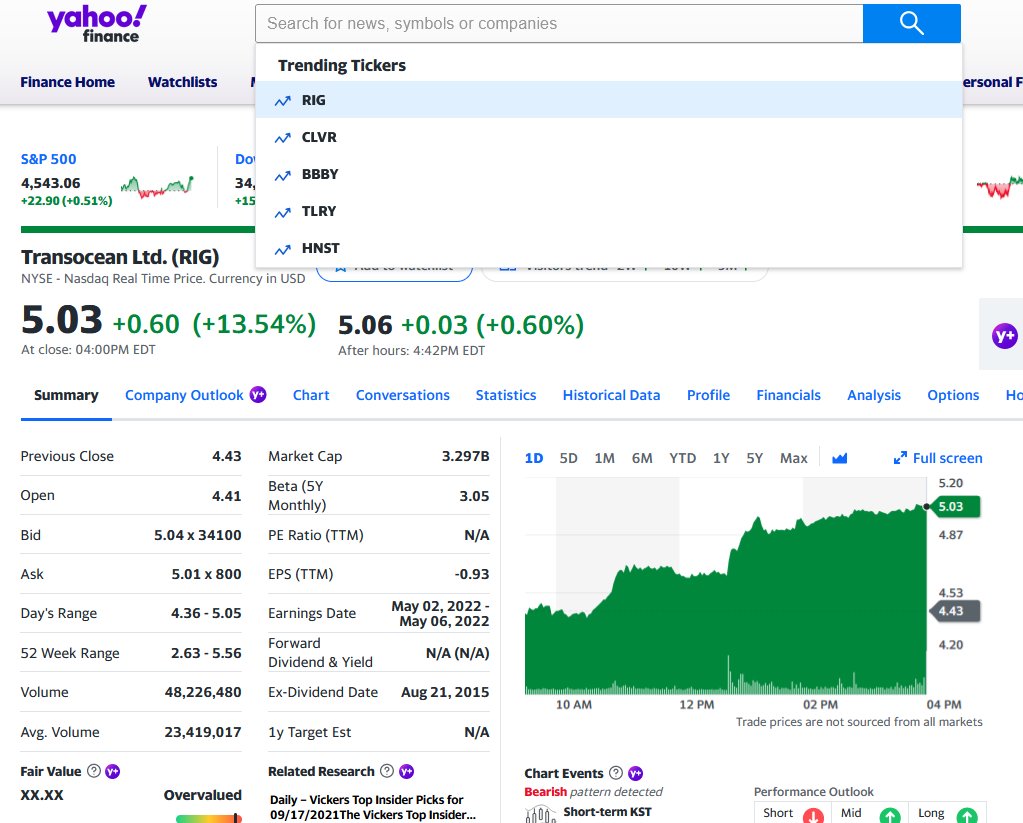Click the Fair Value help question icon
1023x823 pixels.
point(94,771)
